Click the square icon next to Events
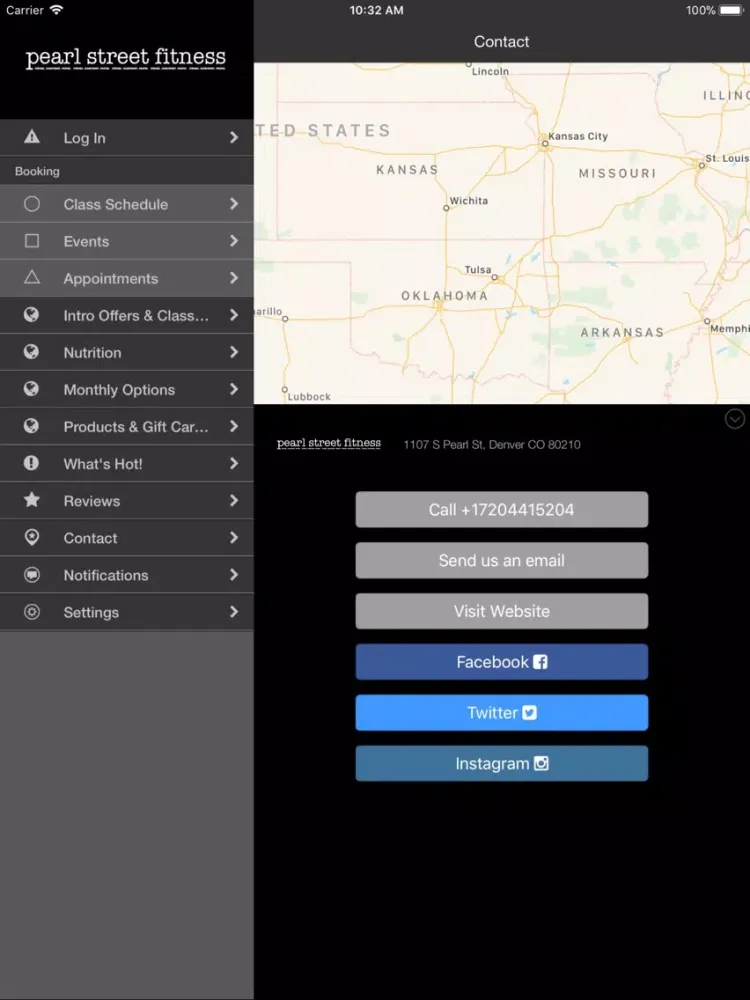Screen dimensions: 750x1000 pos(31,240)
